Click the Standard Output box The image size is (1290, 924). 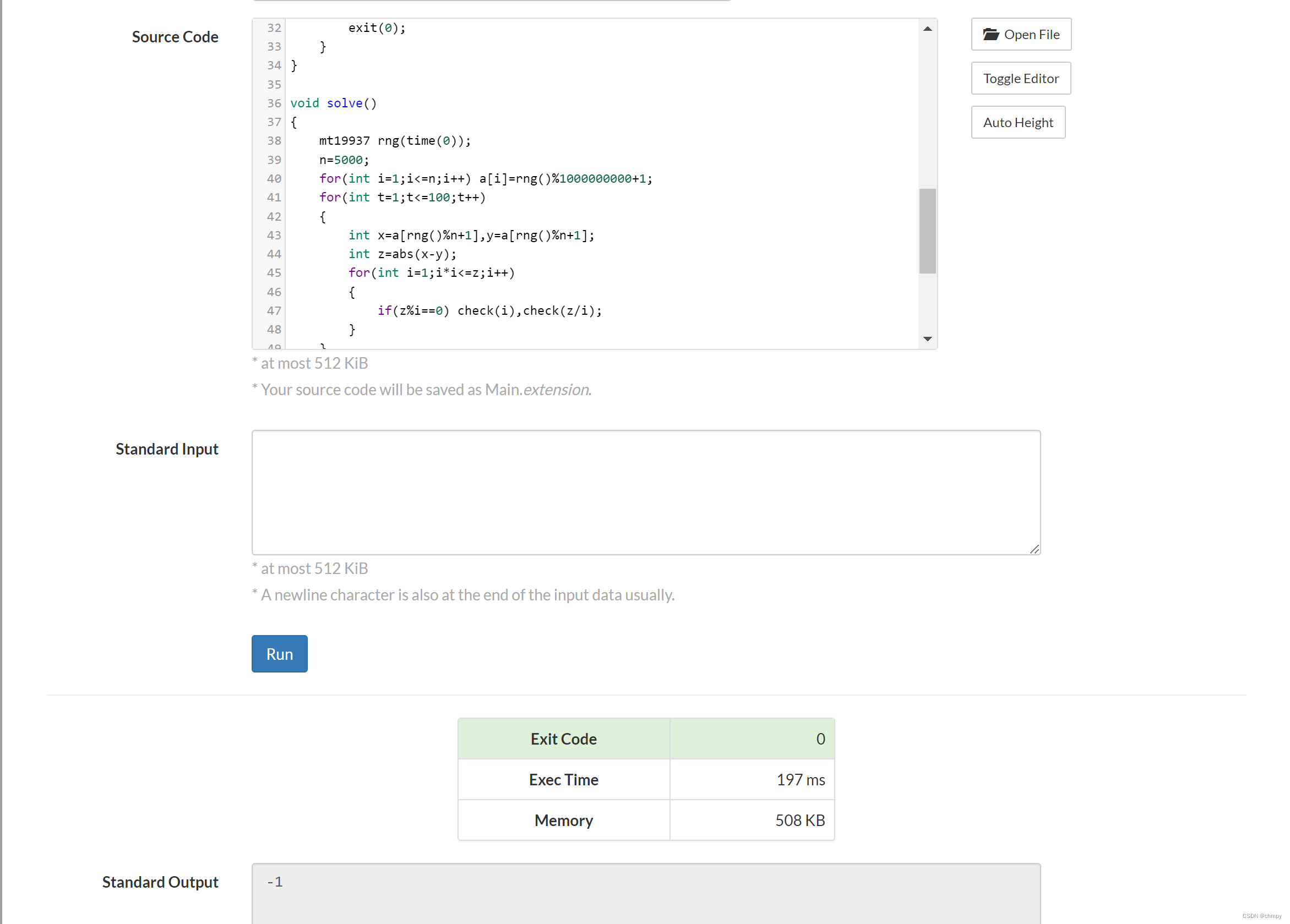[646, 893]
